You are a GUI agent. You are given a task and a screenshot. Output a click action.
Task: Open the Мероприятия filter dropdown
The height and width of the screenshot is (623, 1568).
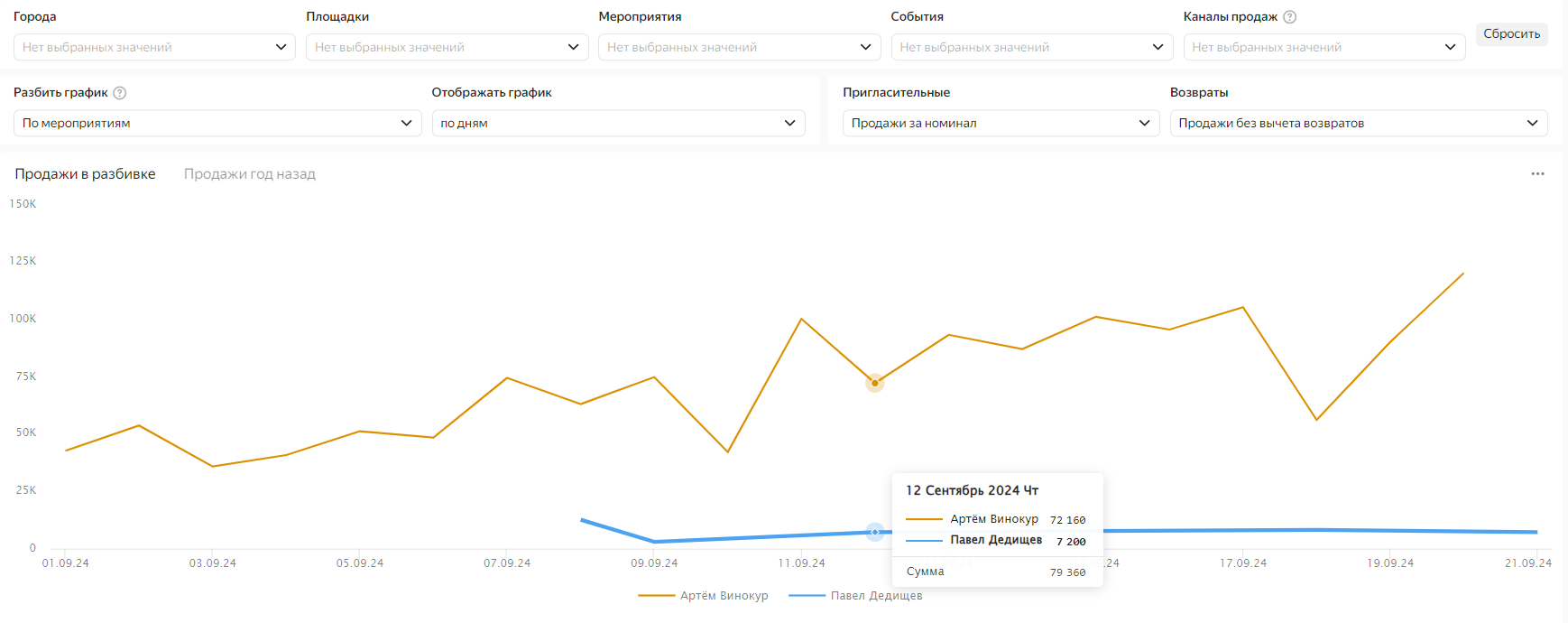coord(739,47)
